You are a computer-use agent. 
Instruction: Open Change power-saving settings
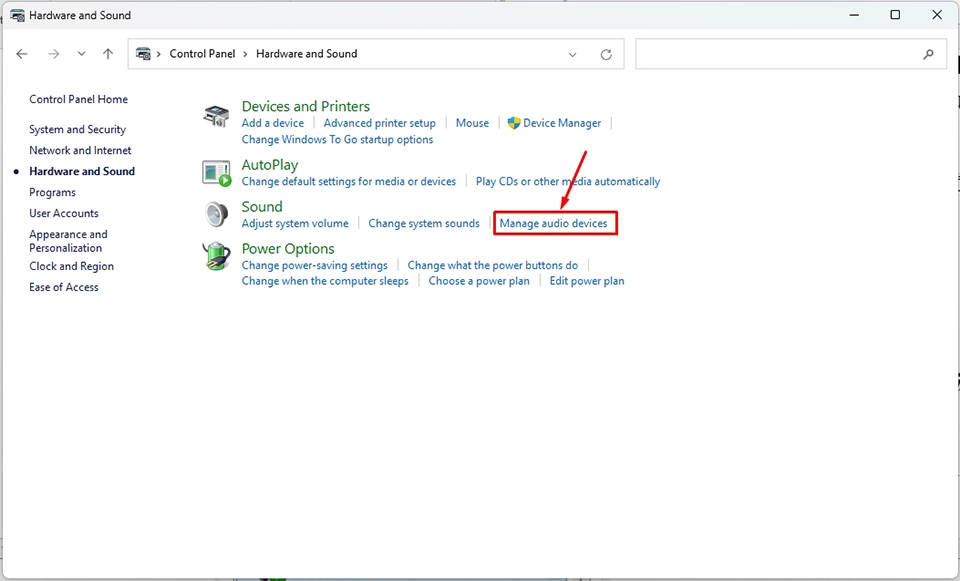314,265
